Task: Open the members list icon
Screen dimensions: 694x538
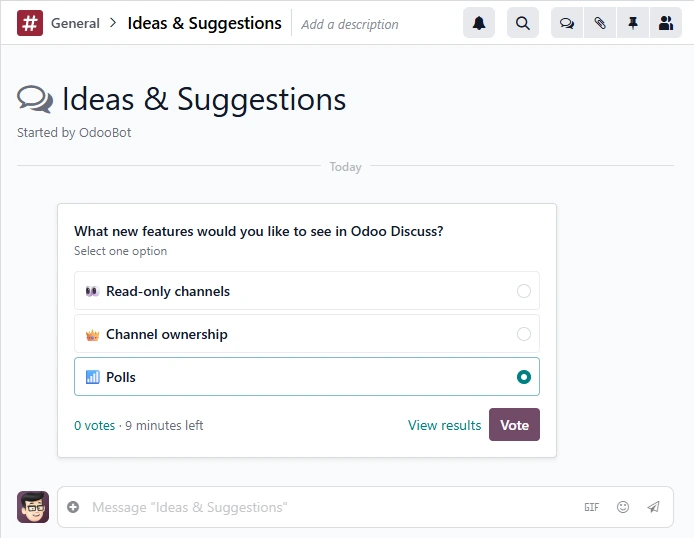Action: point(666,23)
